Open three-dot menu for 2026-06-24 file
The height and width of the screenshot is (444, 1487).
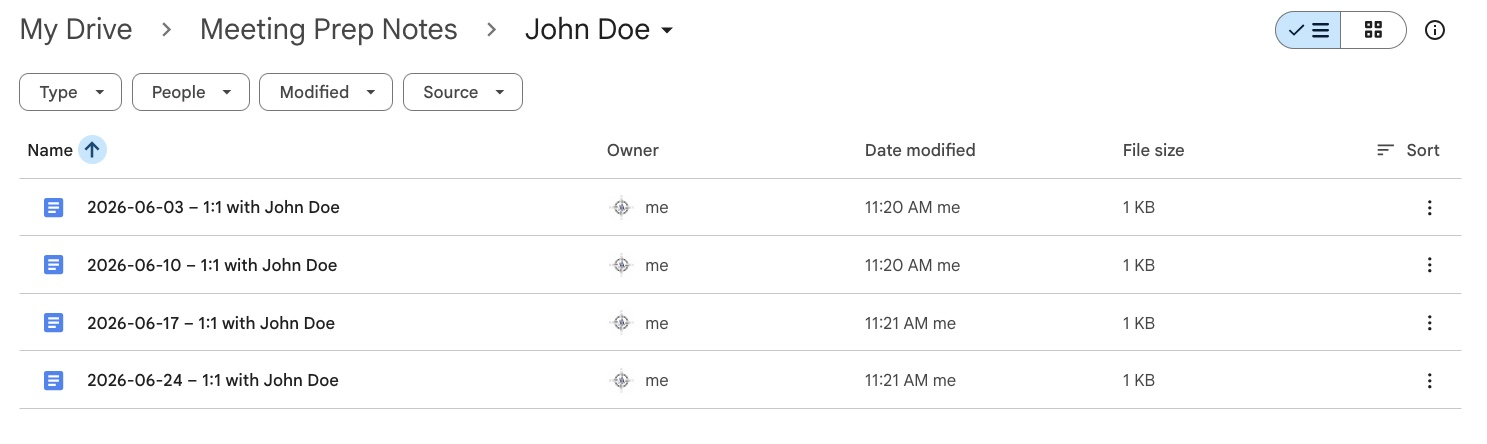[1430, 380]
